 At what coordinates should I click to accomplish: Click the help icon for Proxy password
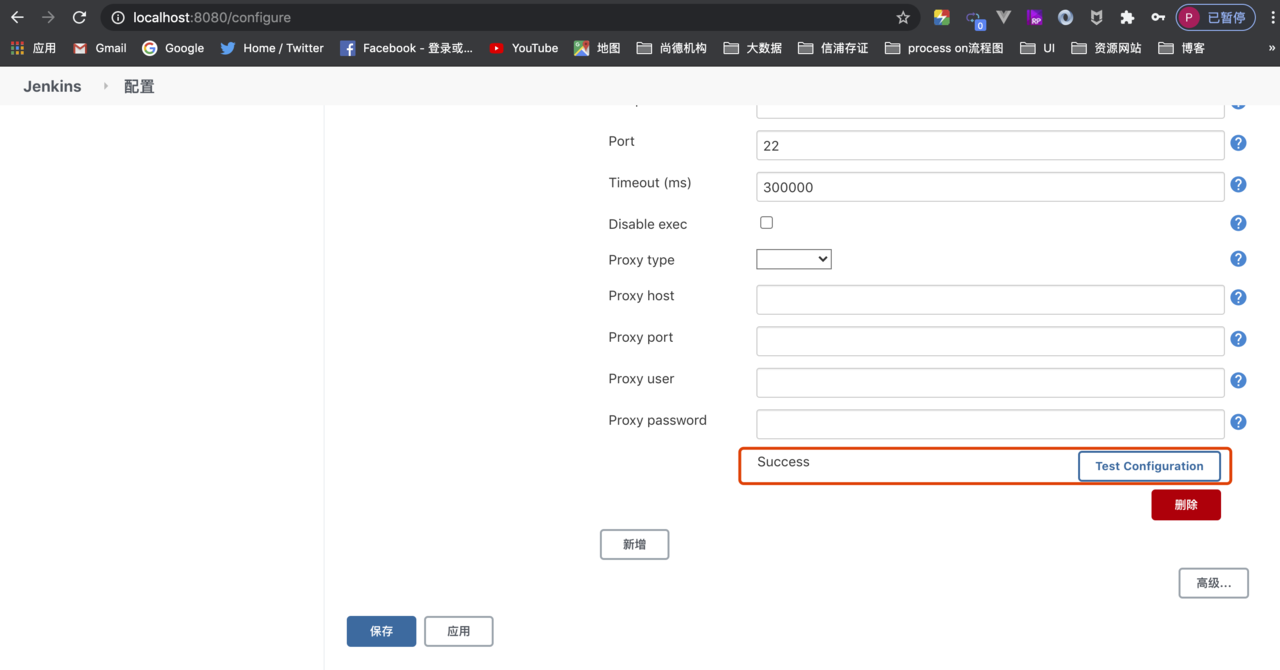1238,422
